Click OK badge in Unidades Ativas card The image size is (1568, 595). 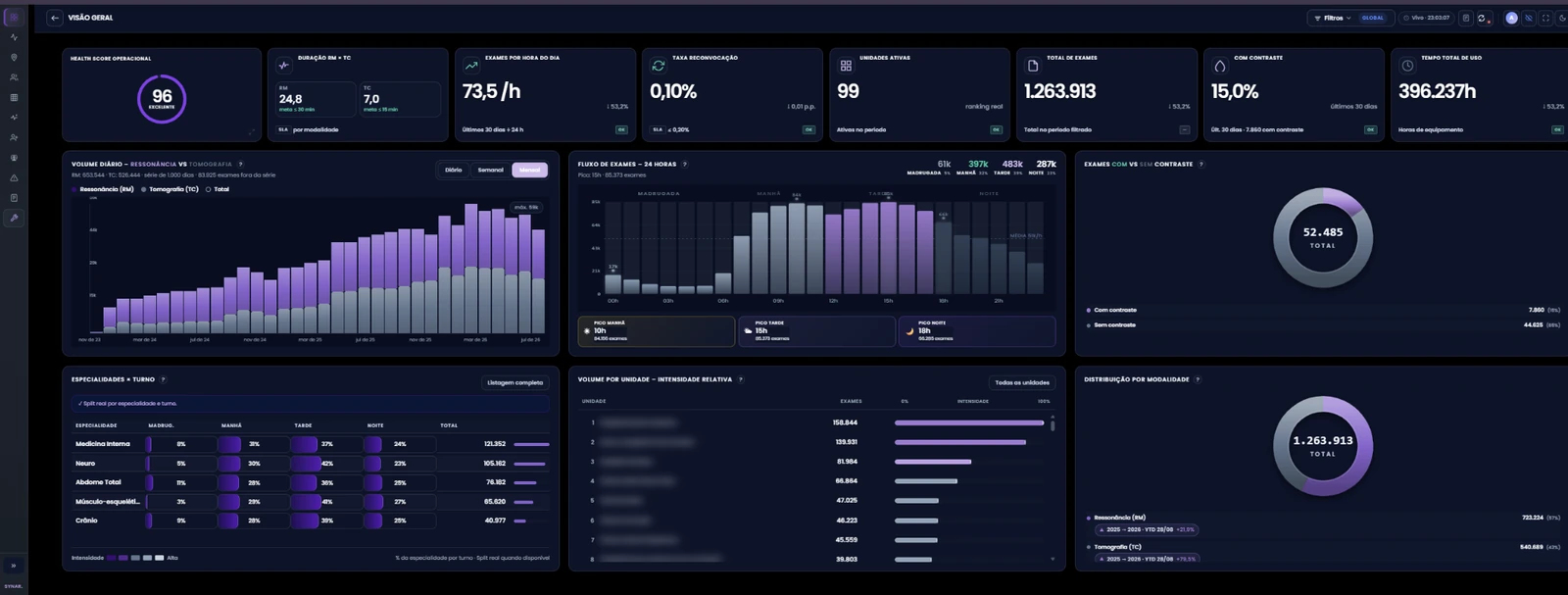(996, 129)
